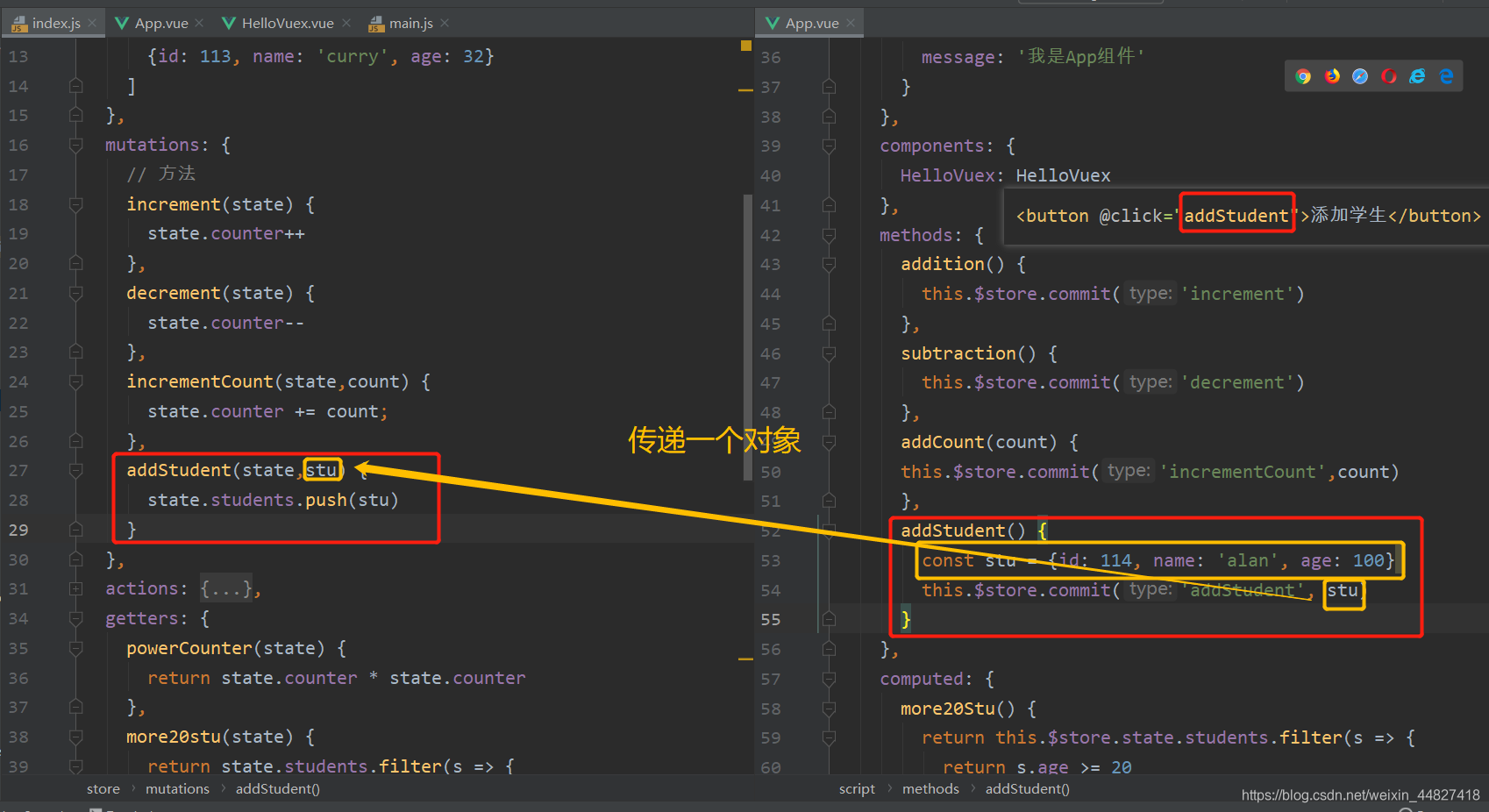This screenshot has height=812, width=1489.
Task: Click 'state.counter += count;' line
Action: tap(267, 411)
